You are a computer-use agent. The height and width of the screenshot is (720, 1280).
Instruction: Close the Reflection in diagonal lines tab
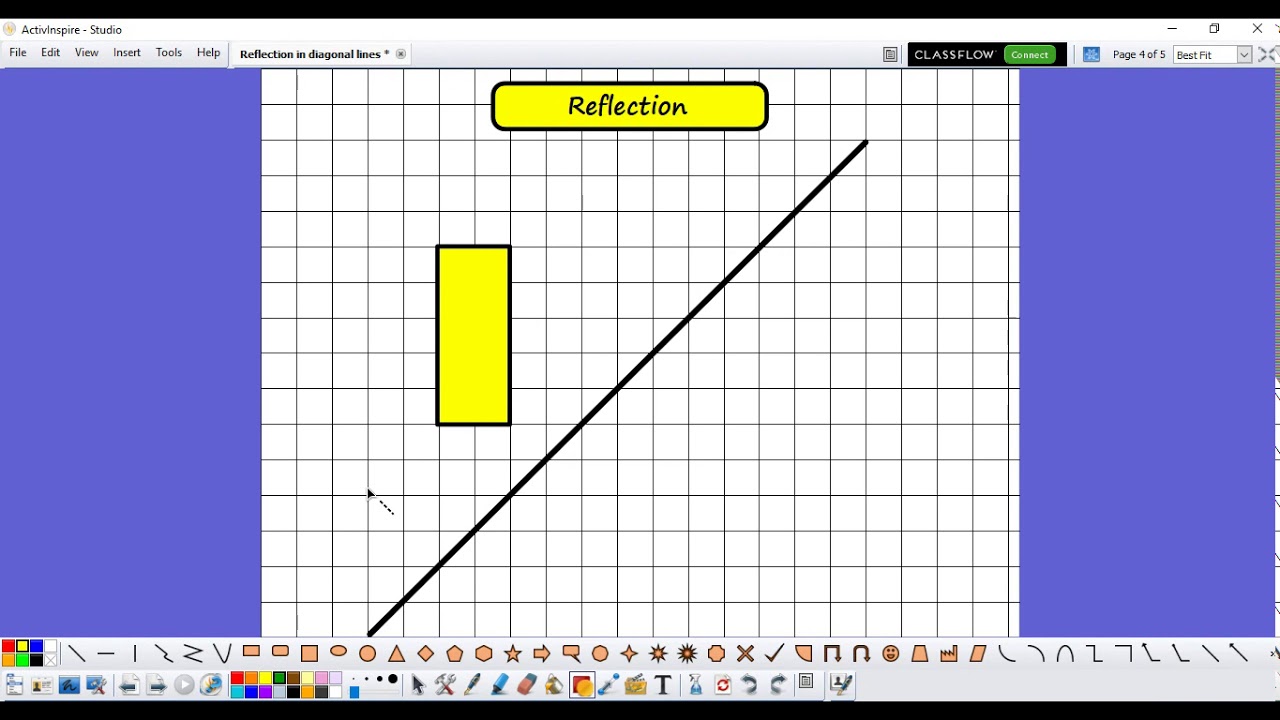pos(401,54)
